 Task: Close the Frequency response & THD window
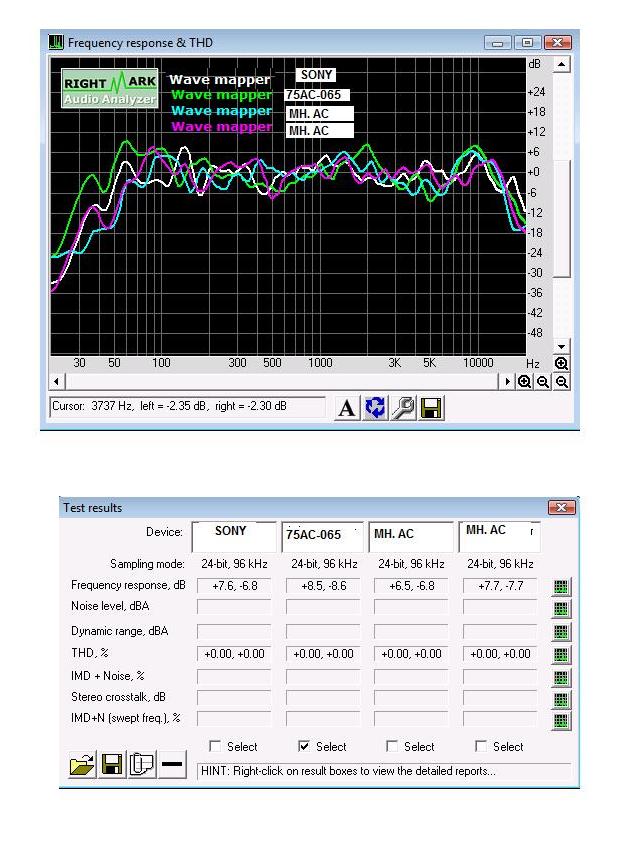(557, 42)
